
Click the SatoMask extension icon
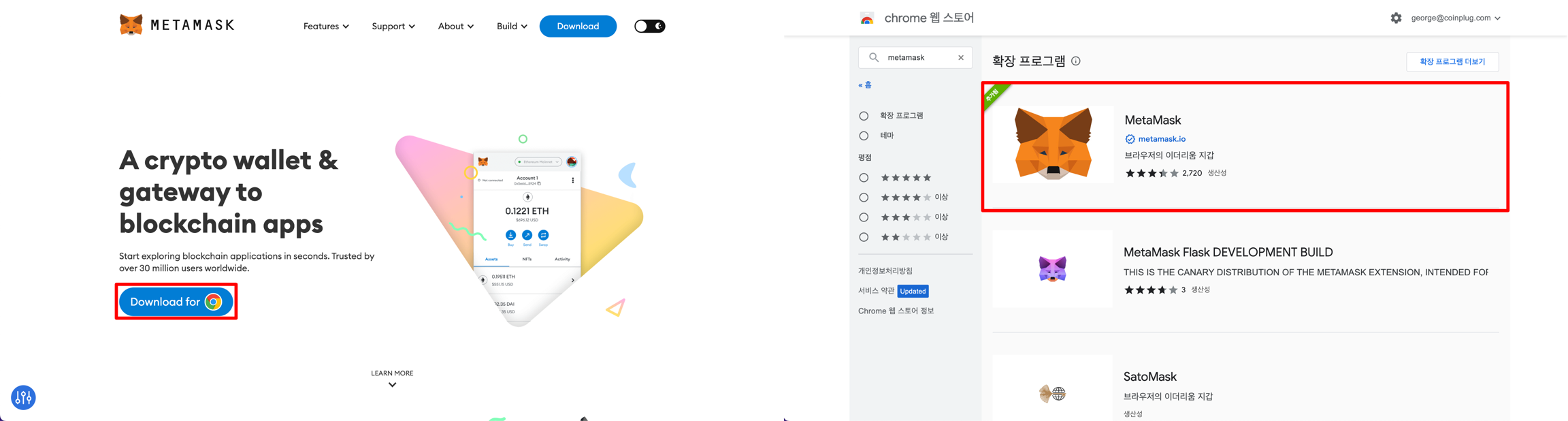pos(1052,393)
